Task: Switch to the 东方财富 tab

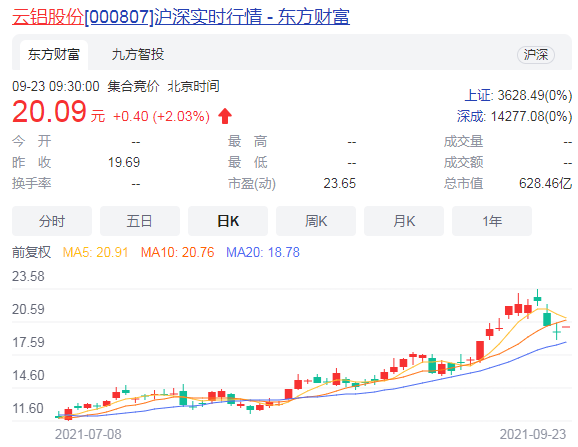Action: (54, 55)
